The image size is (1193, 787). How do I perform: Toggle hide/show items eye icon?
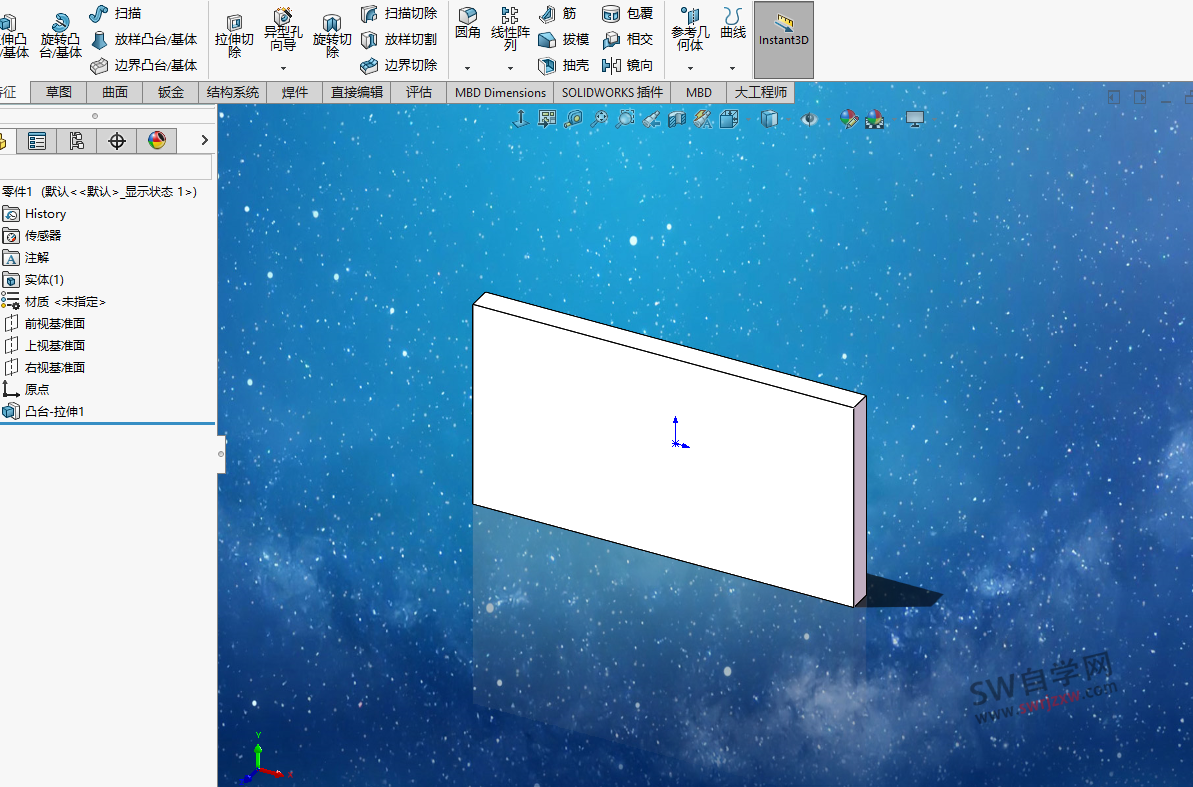click(810, 118)
